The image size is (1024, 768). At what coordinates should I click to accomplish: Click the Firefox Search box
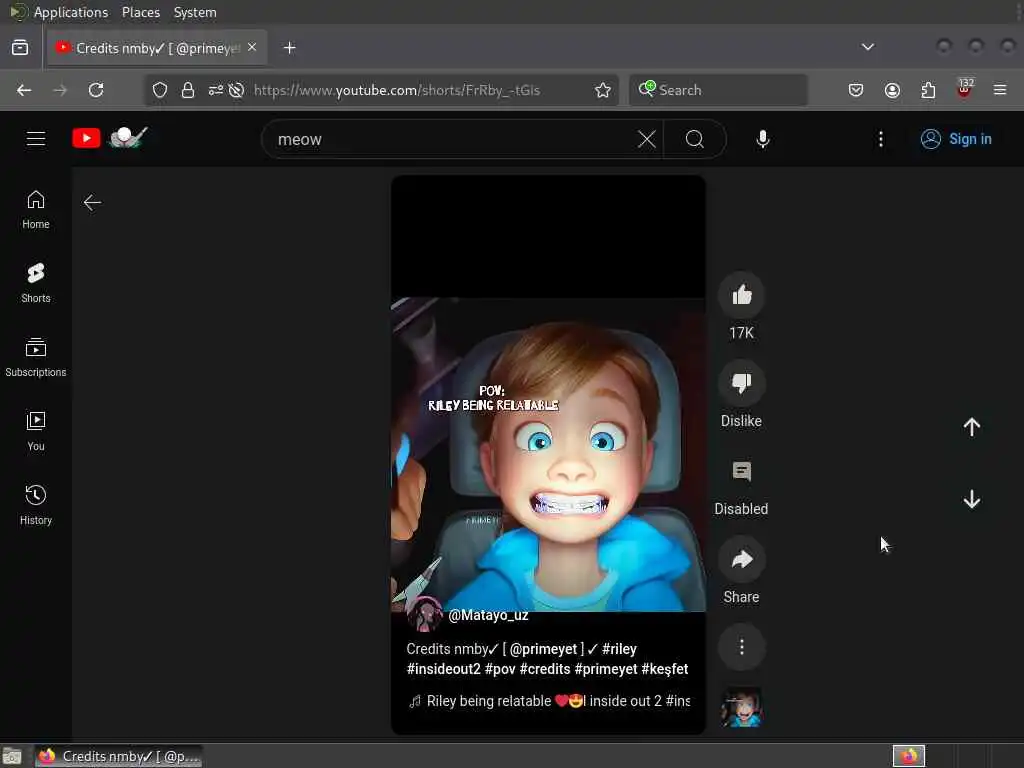pyautogui.click(x=718, y=90)
